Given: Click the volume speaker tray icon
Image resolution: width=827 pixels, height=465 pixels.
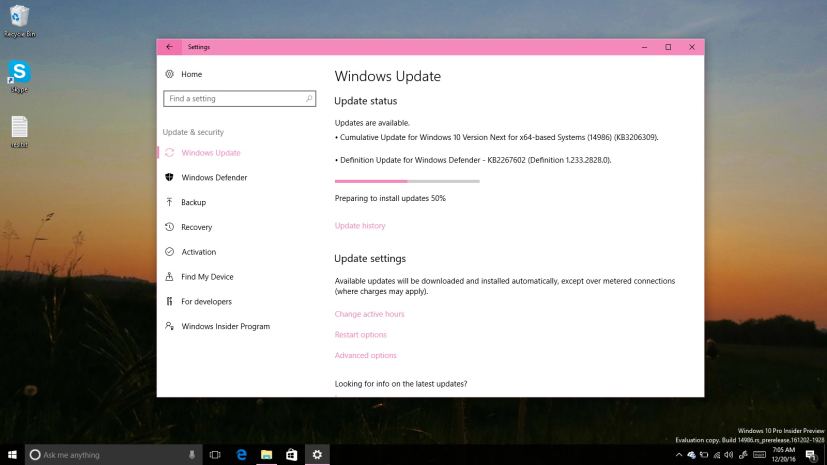Looking at the screenshot, I should point(729,454).
